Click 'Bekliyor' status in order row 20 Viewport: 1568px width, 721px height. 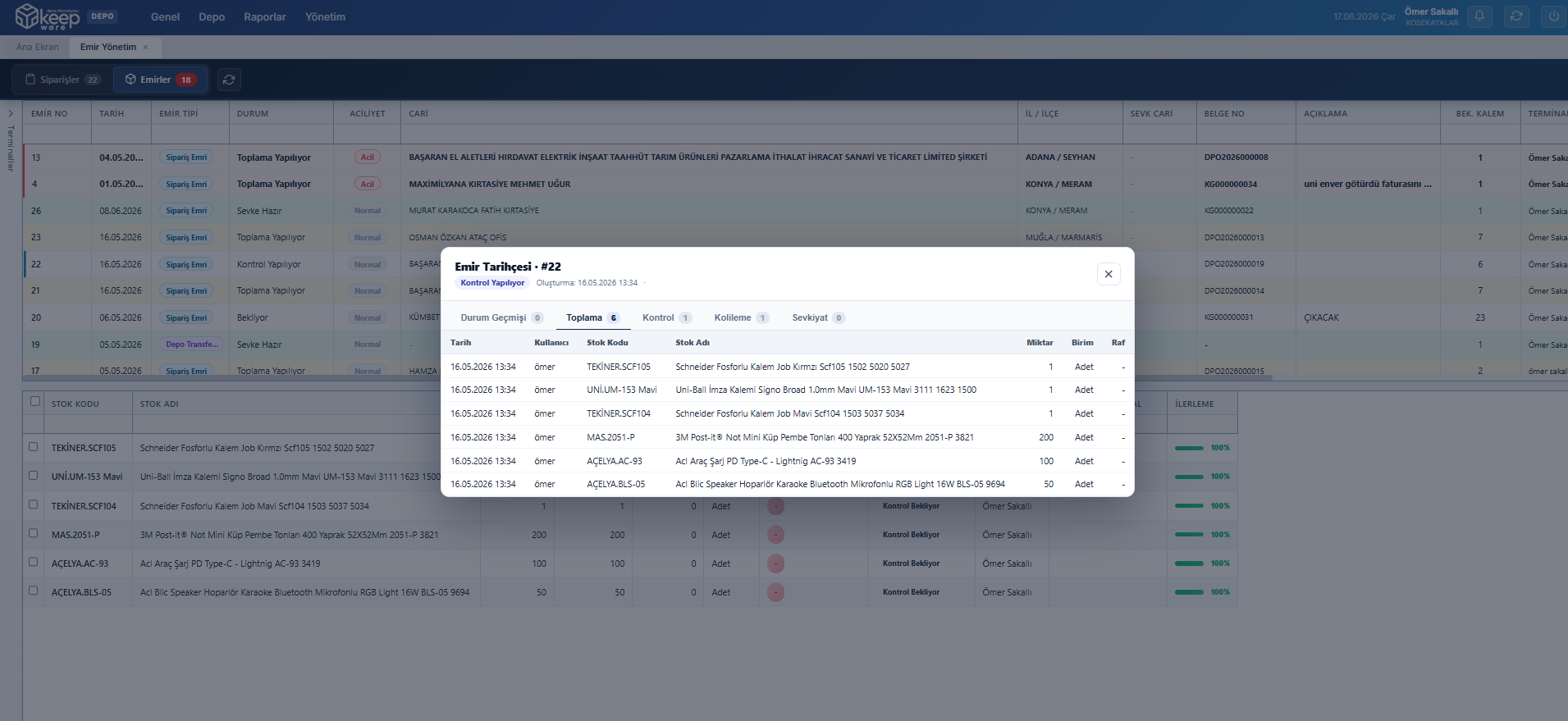pos(253,317)
